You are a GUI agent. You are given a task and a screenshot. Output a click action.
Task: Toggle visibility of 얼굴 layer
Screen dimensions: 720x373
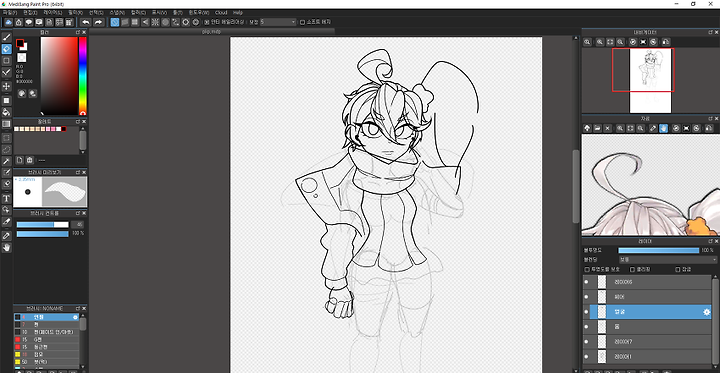(586, 312)
